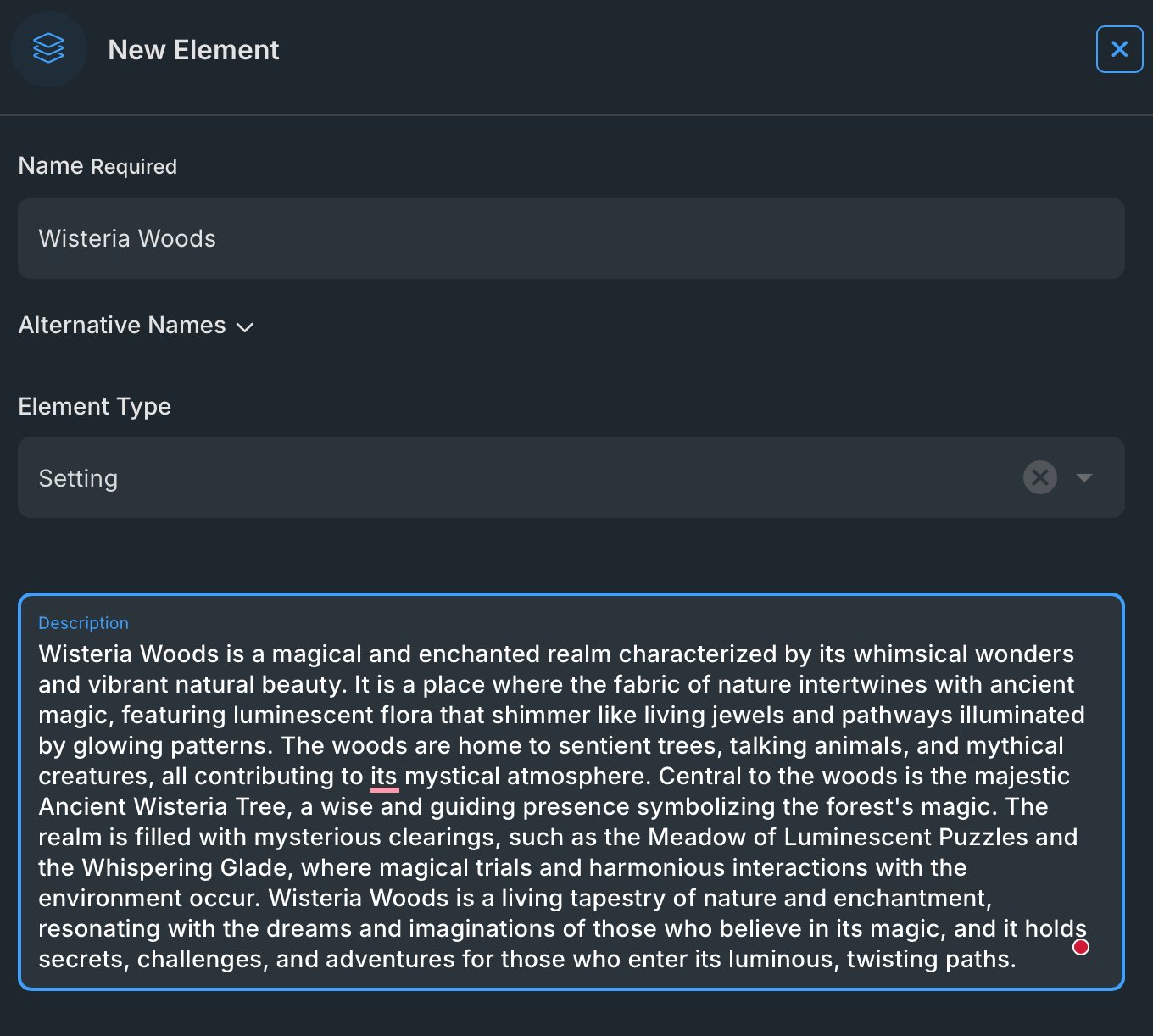
Task: Click the Alternative Names label
Action: [x=122, y=326]
